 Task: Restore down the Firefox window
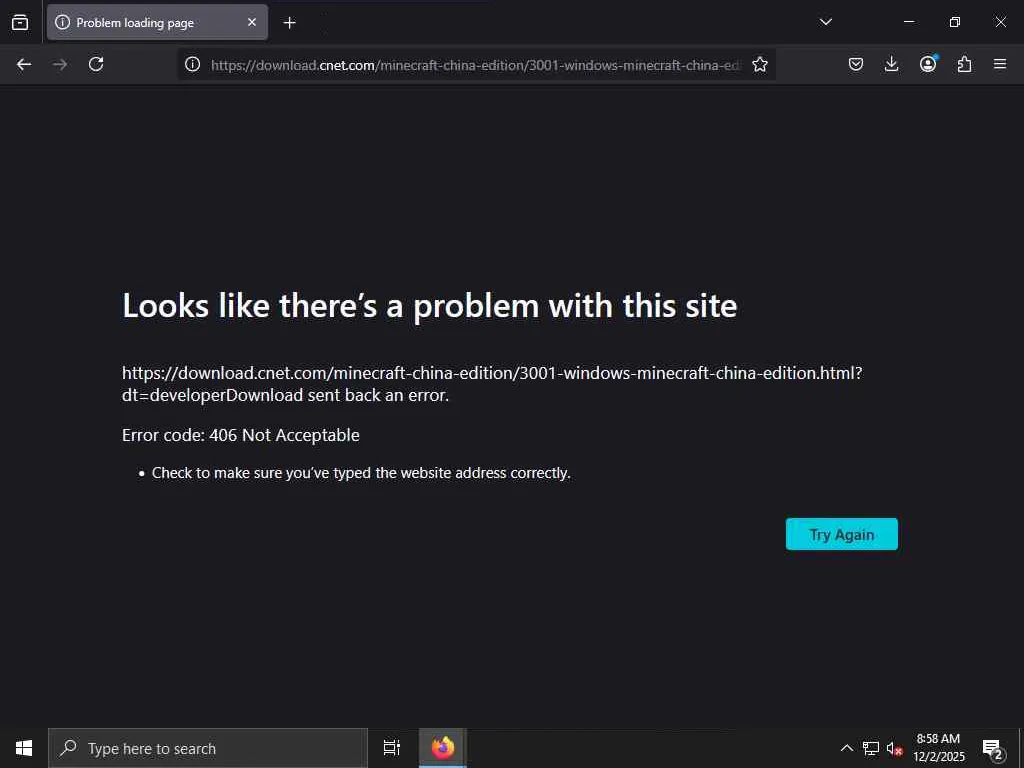click(955, 22)
